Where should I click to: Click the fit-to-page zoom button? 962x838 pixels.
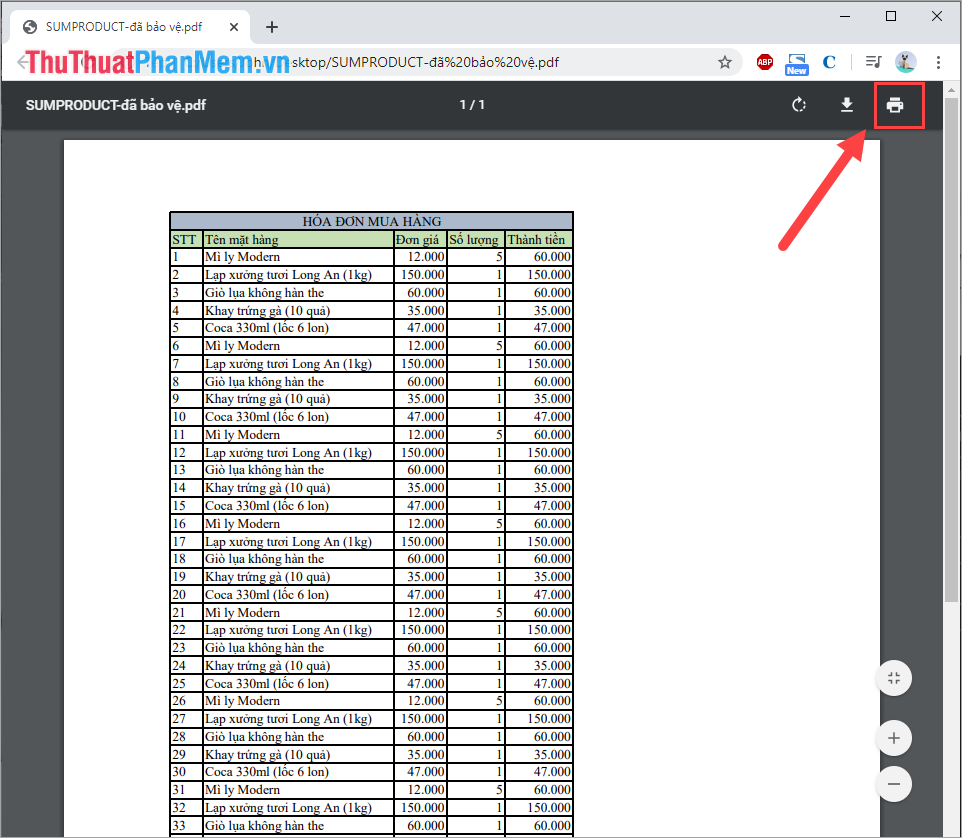(894, 678)
